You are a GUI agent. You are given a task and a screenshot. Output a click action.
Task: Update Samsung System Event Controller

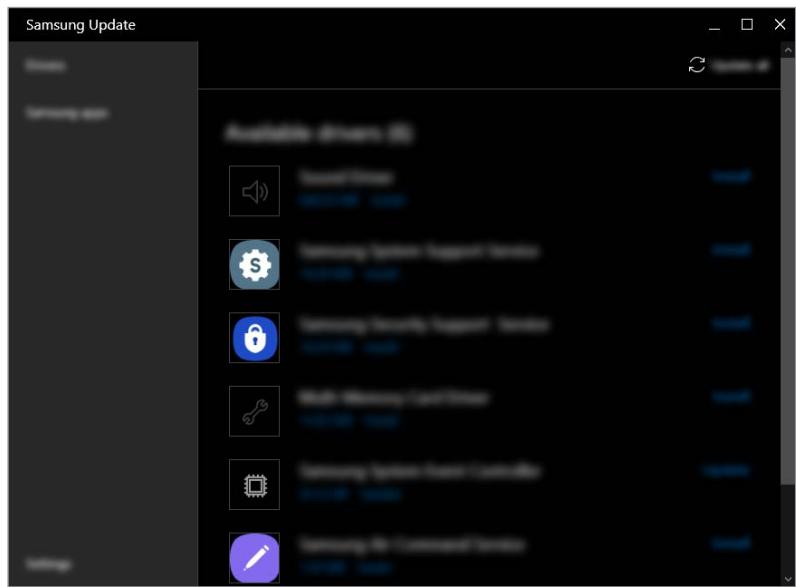pos(726,471)
